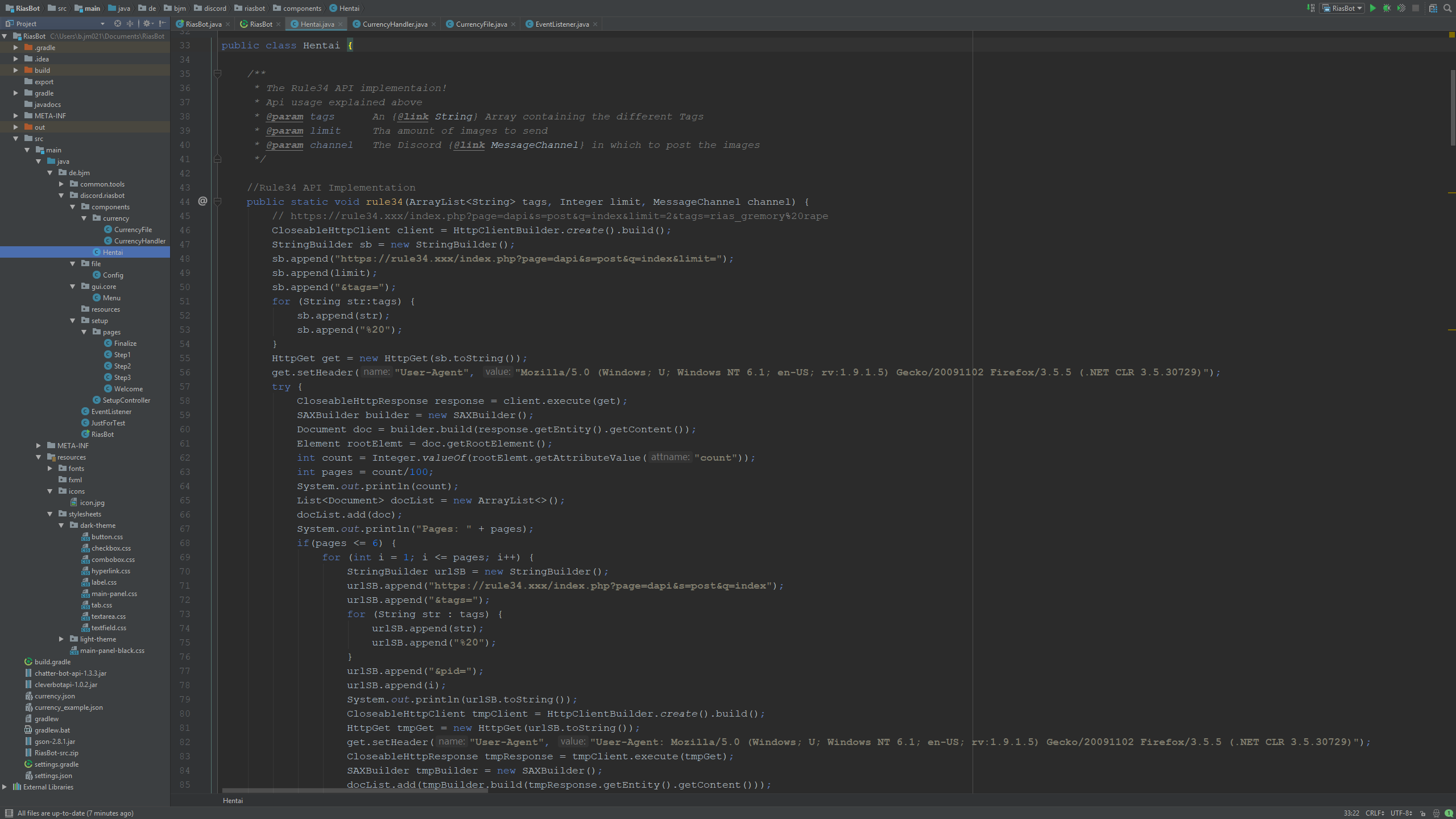
Task: Run RiasBot with the green play icon
Action: pos(1373,8)
